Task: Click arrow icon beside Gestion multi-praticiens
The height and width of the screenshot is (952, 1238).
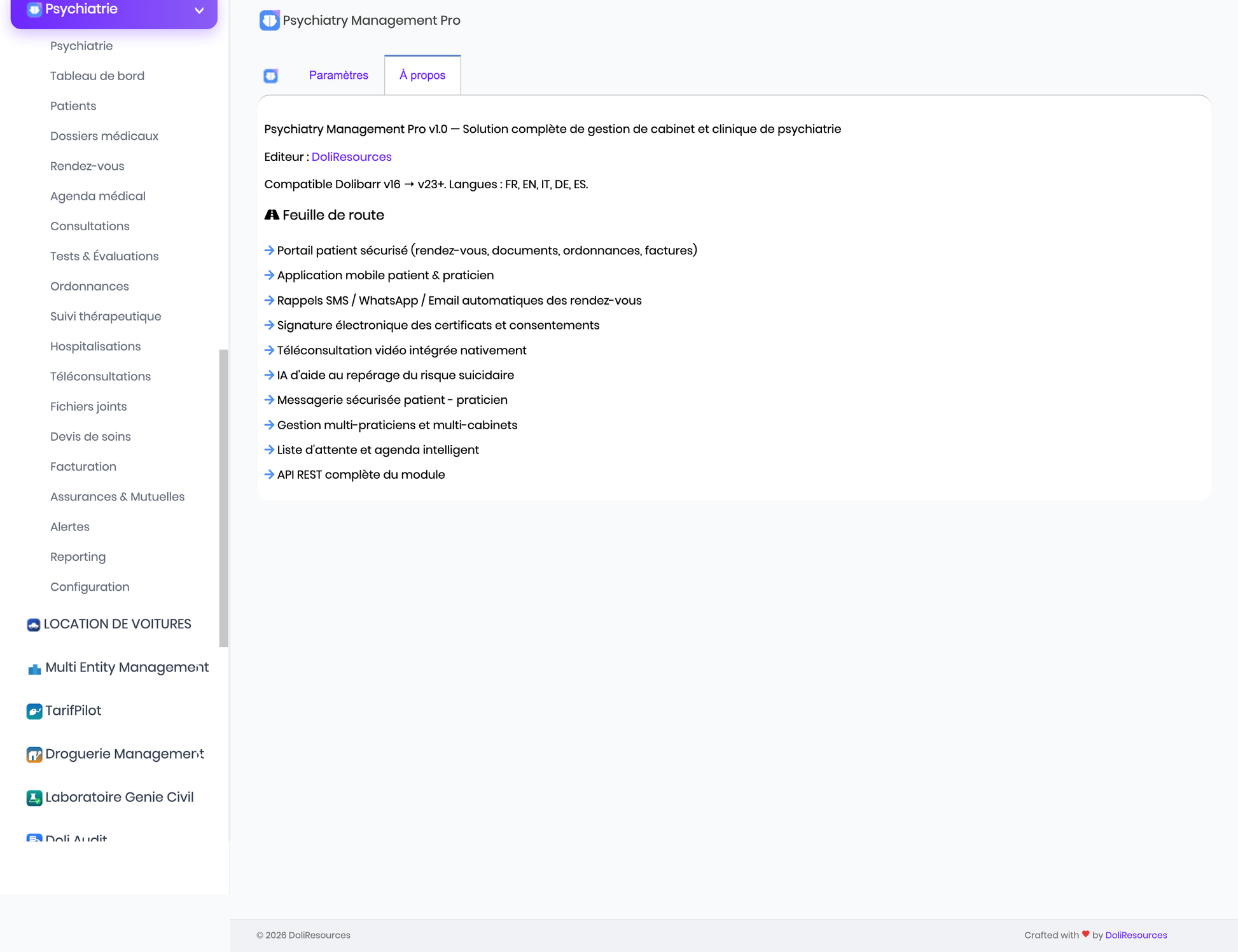Action: 269,425
